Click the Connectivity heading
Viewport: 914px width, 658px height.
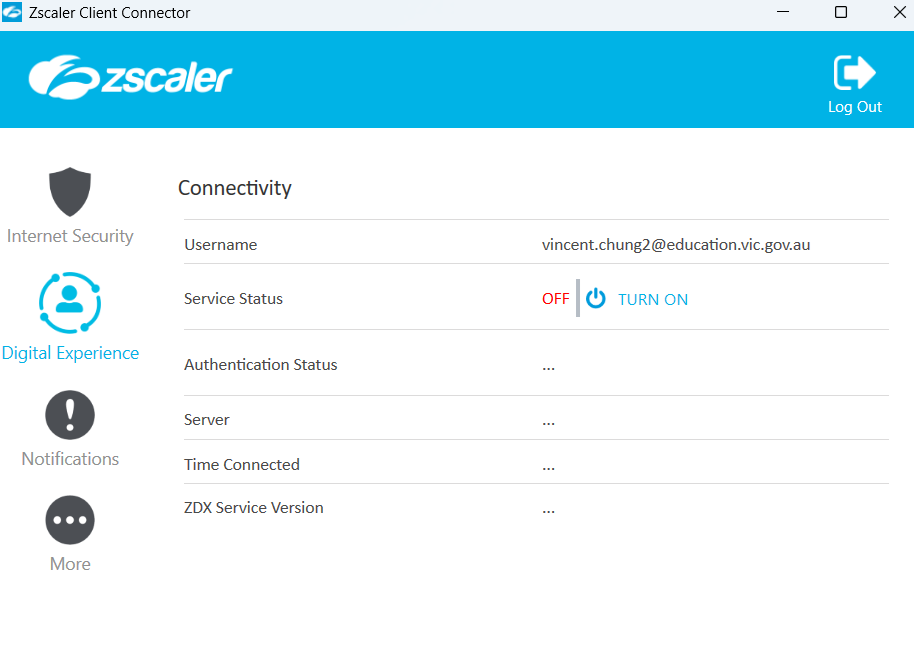[x=234, y=188]
